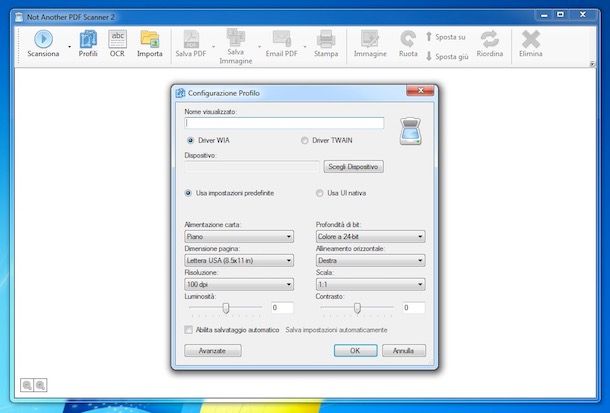Expand the toolbar overflow arrow at far right

click(592, 64)
